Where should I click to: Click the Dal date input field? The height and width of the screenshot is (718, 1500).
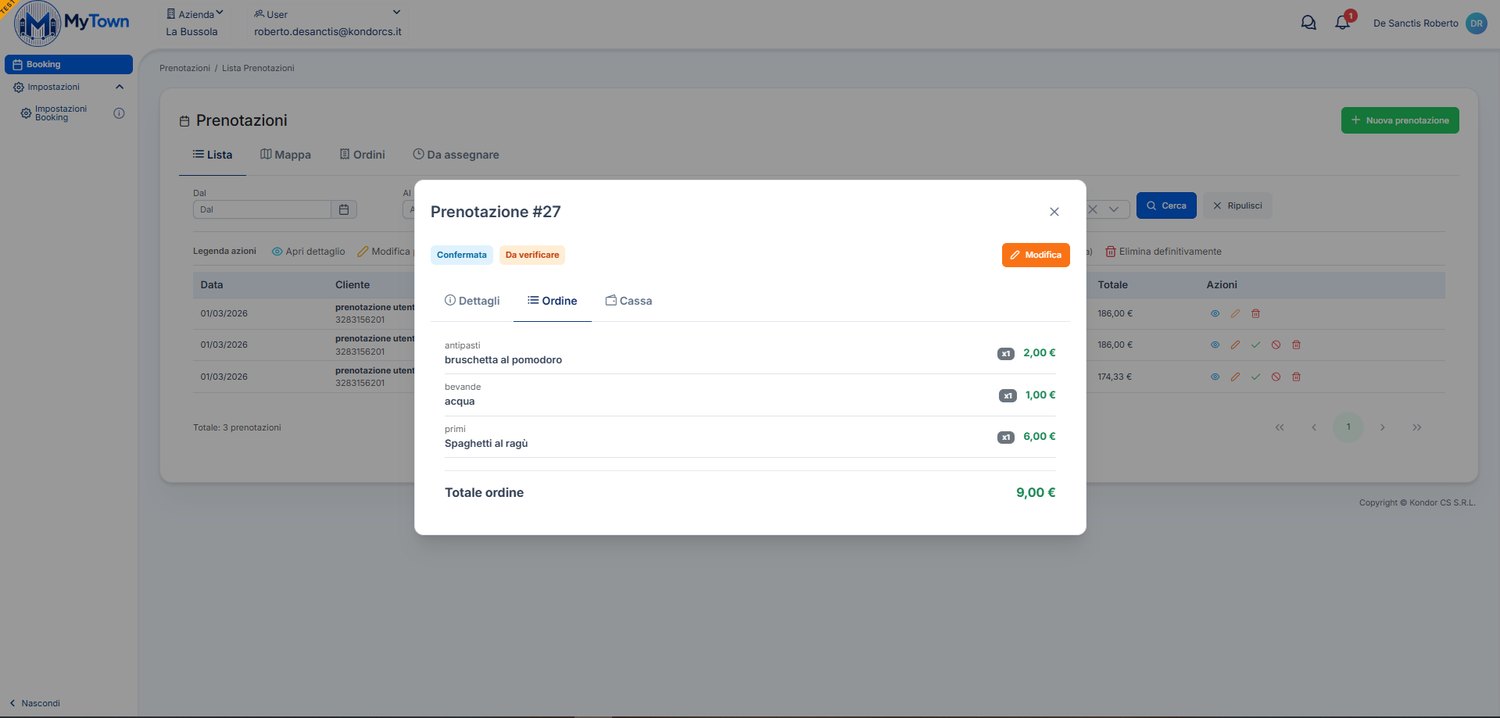tap(262, 209)
